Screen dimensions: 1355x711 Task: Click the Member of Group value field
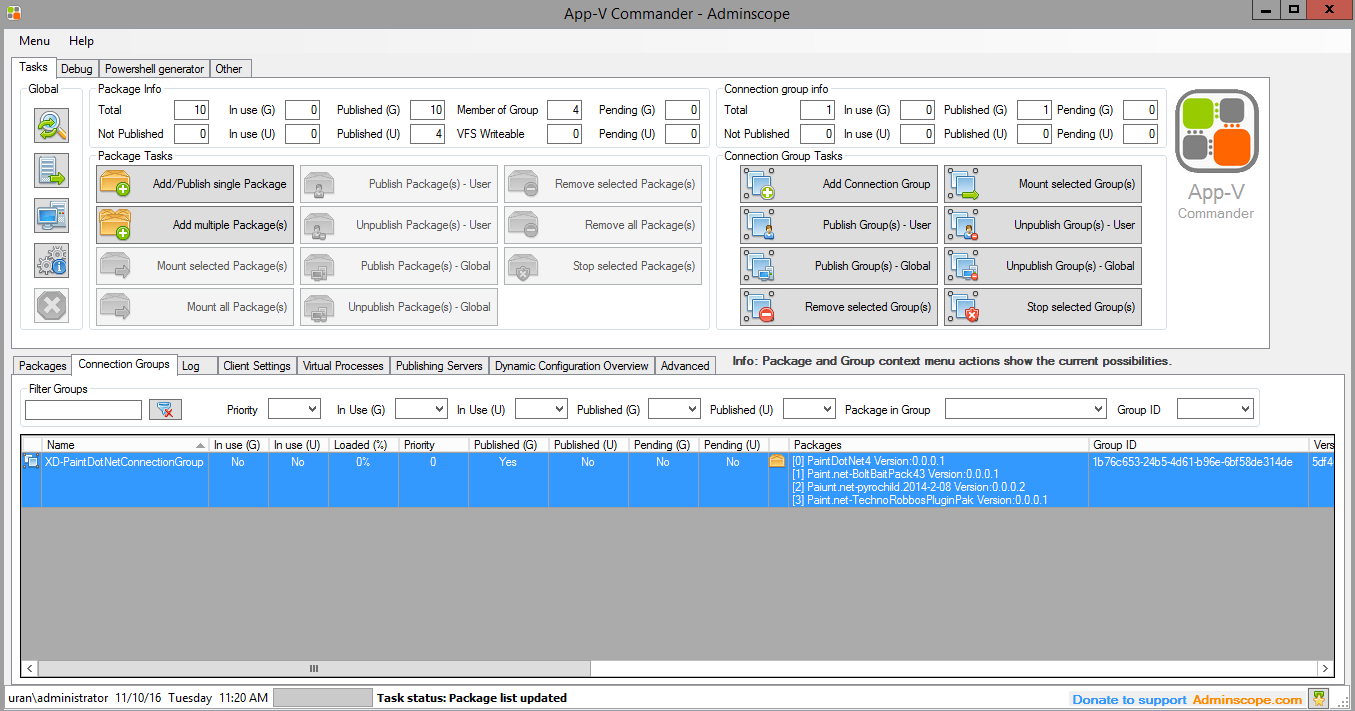[x=564, y=110]
